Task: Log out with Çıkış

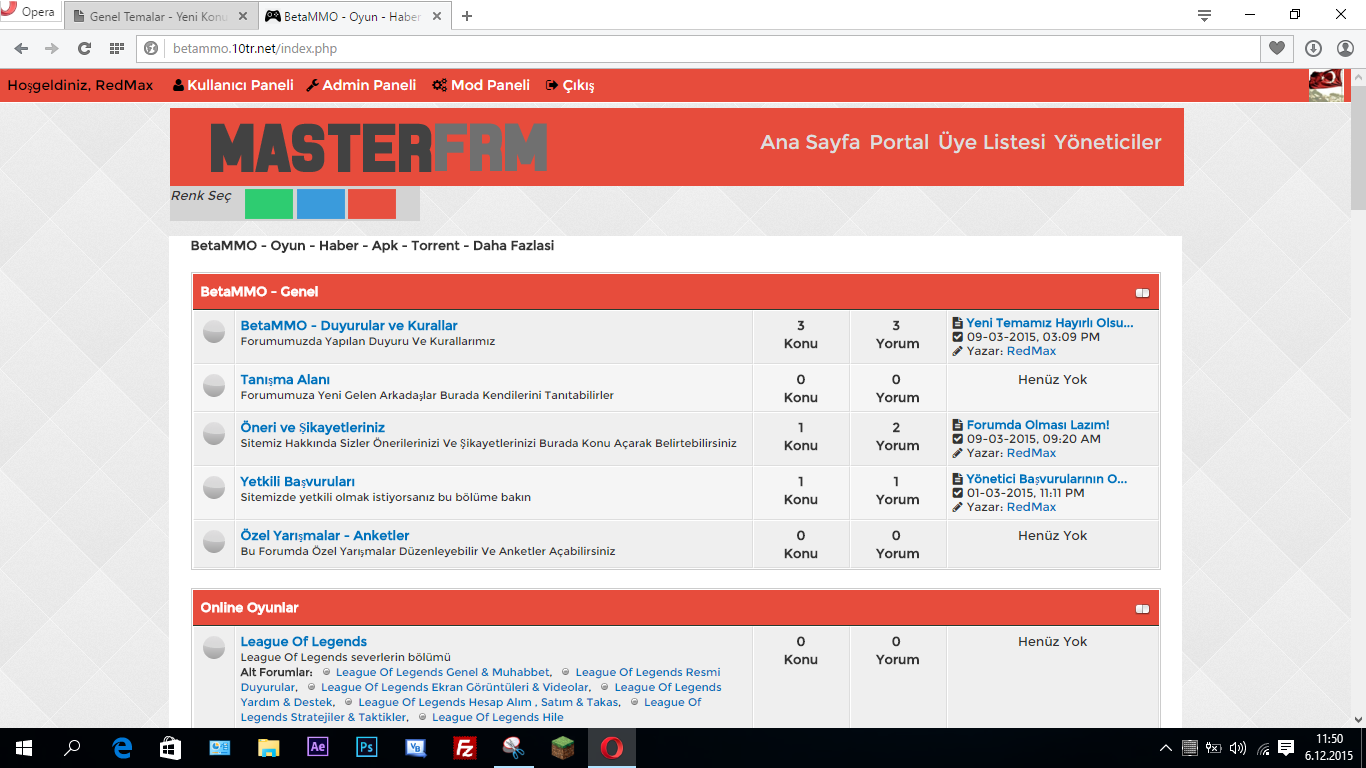Action: coord(570,85)
